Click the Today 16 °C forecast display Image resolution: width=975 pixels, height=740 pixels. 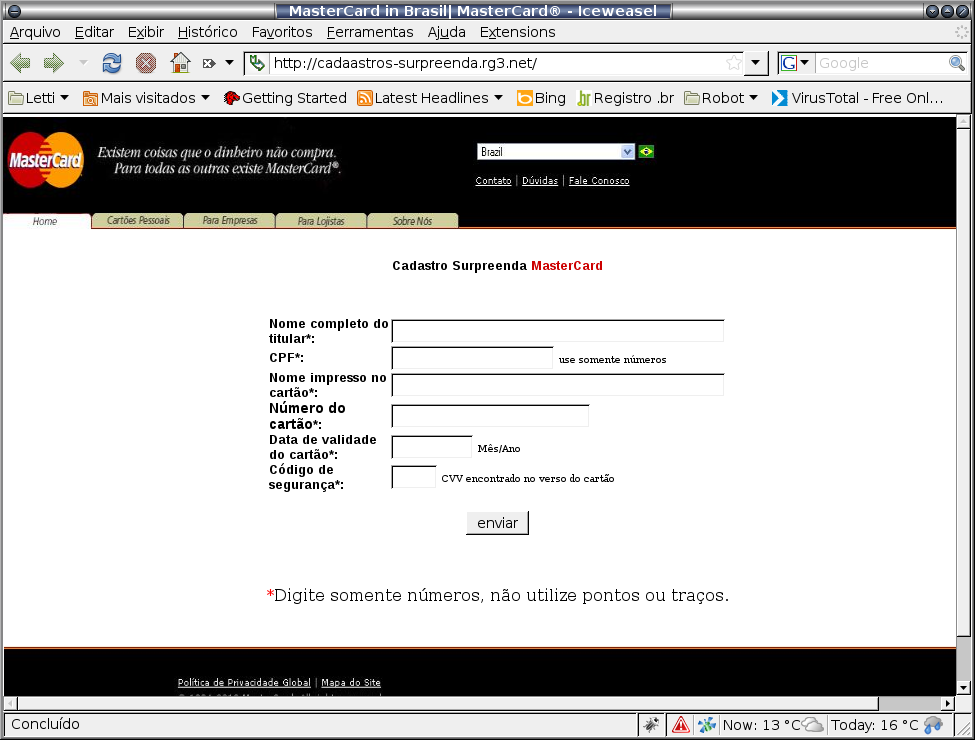pyautogui.click(x=887, y=724)
